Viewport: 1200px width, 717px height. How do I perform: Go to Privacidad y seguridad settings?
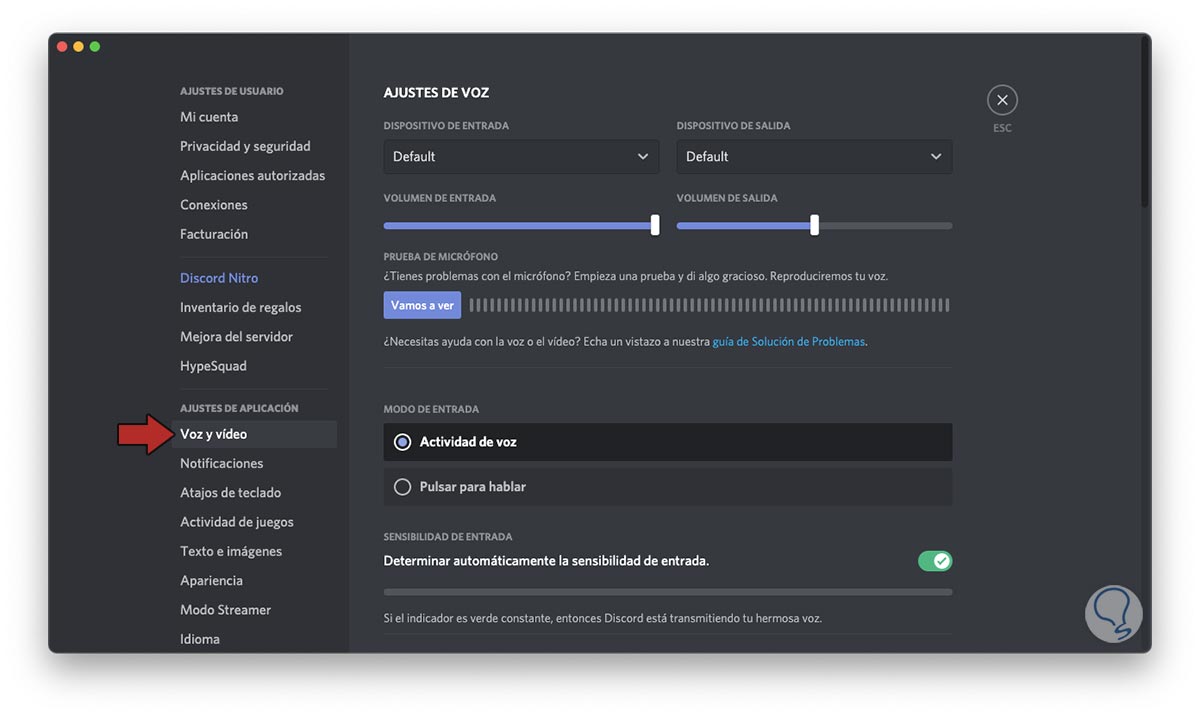(245, 146)
